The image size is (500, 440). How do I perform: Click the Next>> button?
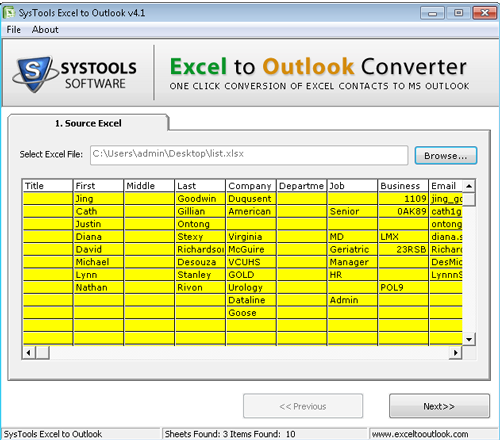click(439, 406)
